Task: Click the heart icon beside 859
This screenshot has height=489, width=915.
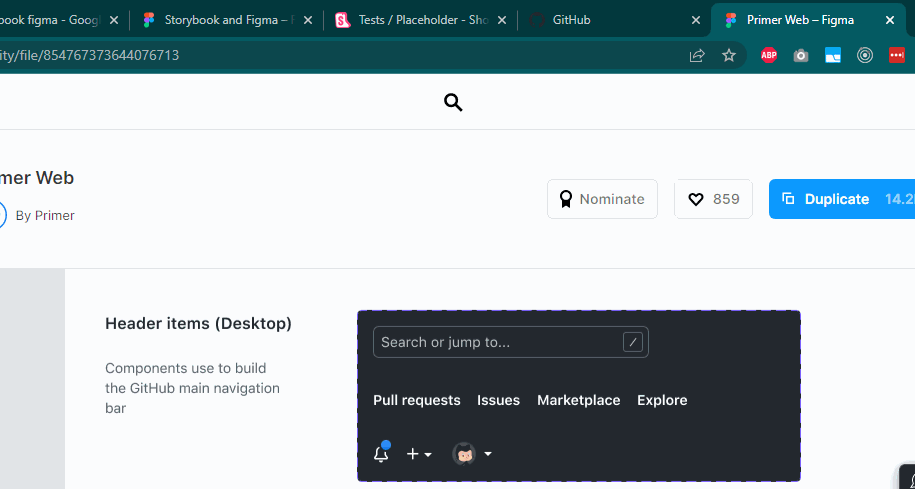Action: pyautogui.click(x=696, y=200)
